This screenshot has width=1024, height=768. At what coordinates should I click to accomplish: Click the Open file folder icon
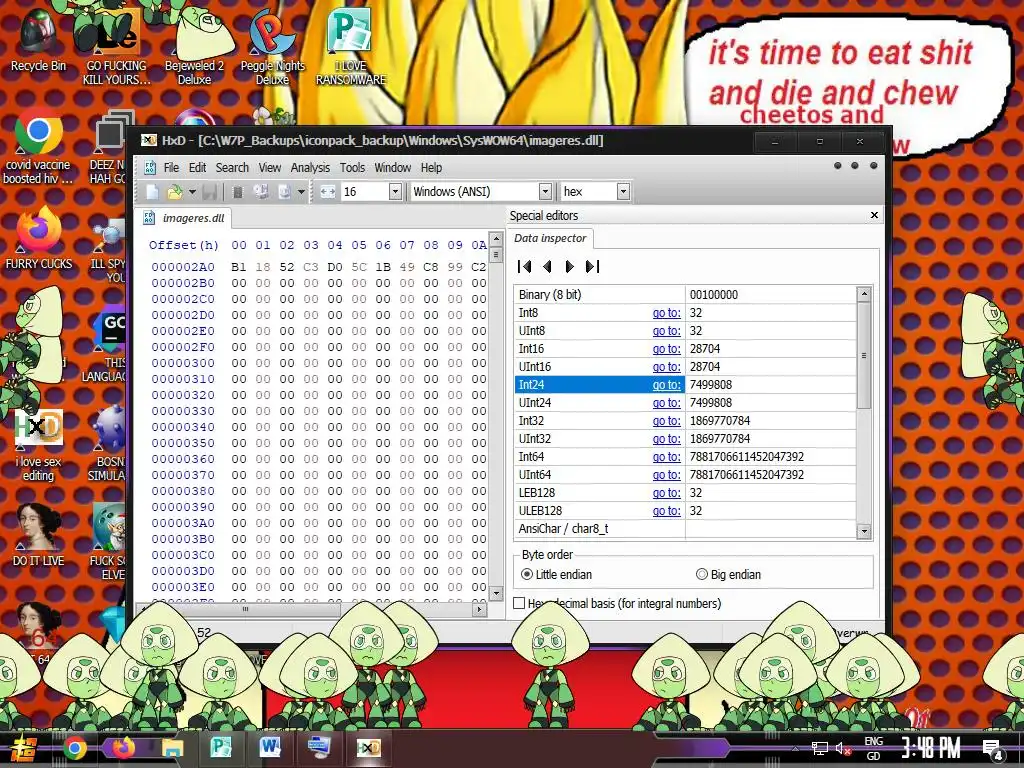tap(174, 192)
